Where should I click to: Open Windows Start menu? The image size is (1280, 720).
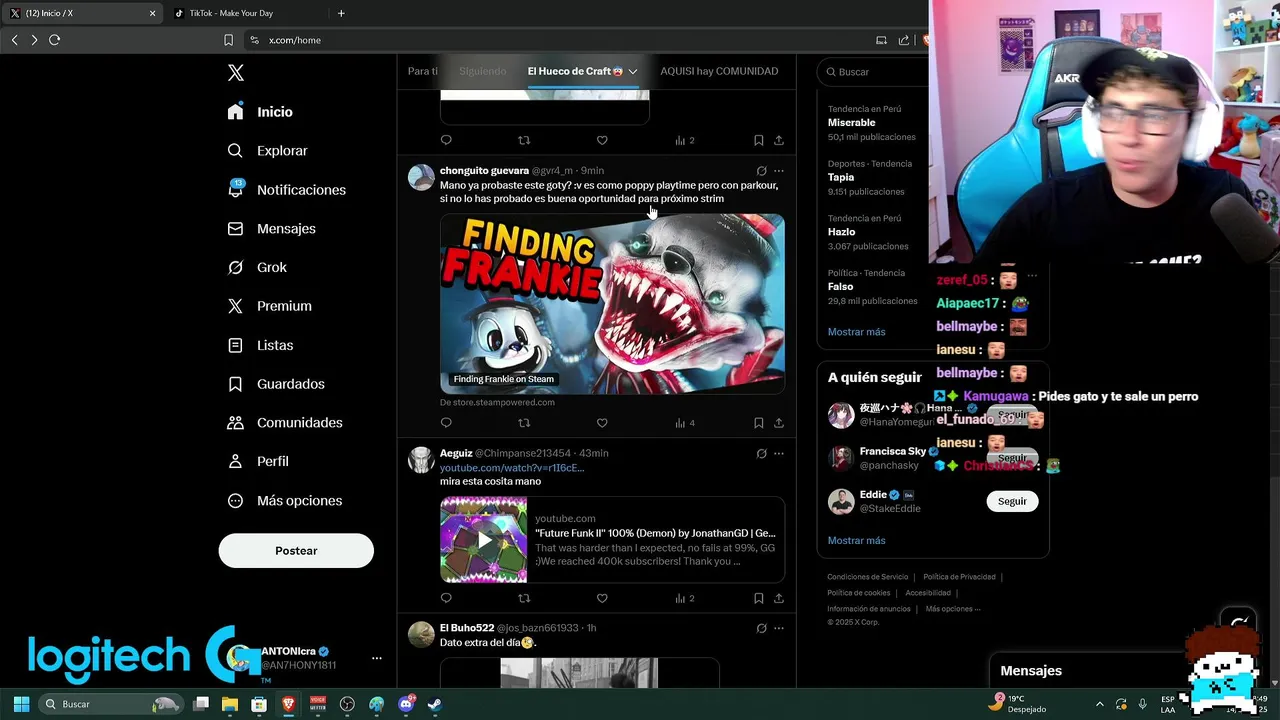click(21, 704)
